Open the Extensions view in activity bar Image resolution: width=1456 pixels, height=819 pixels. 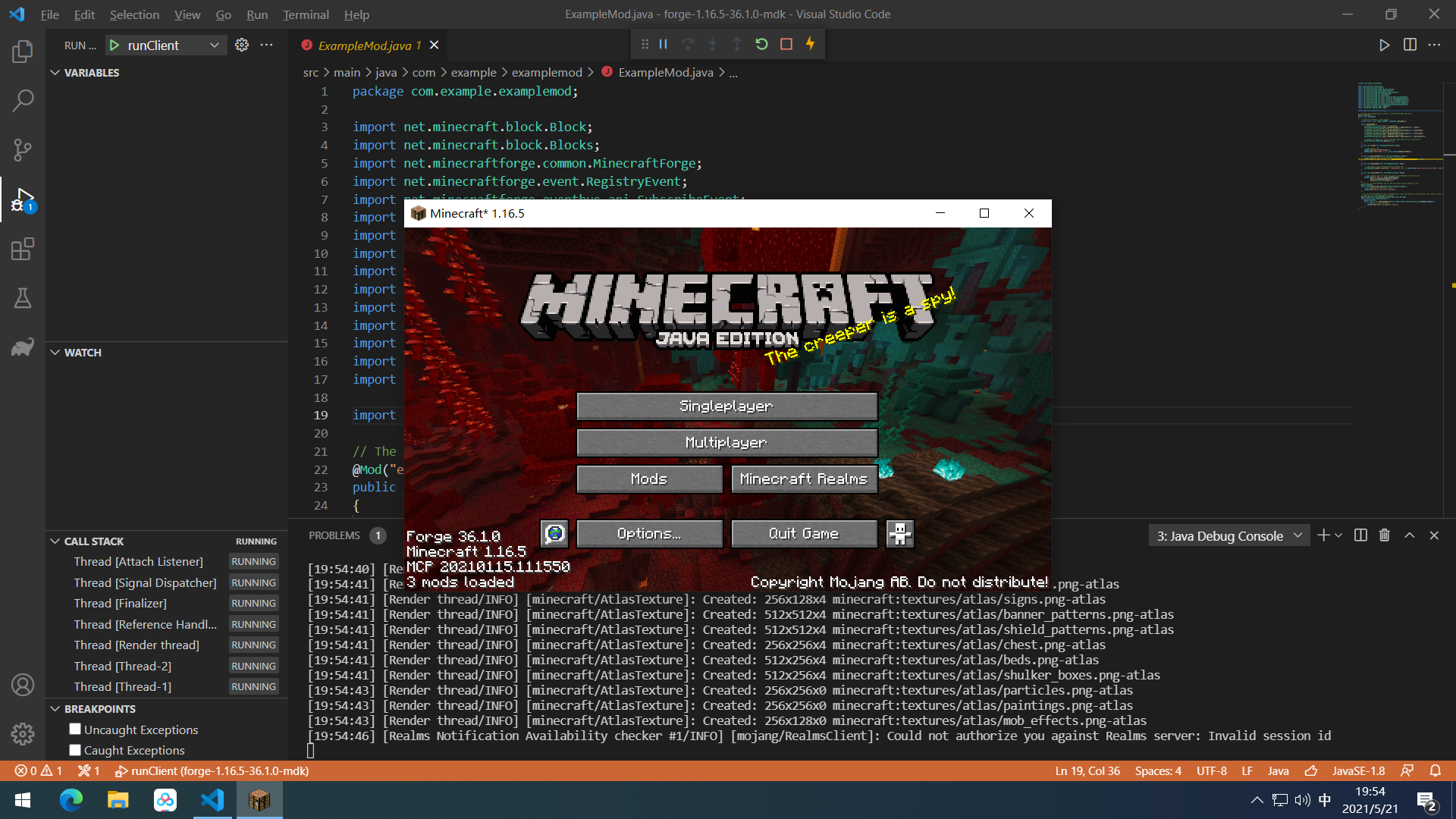point(22,249)
